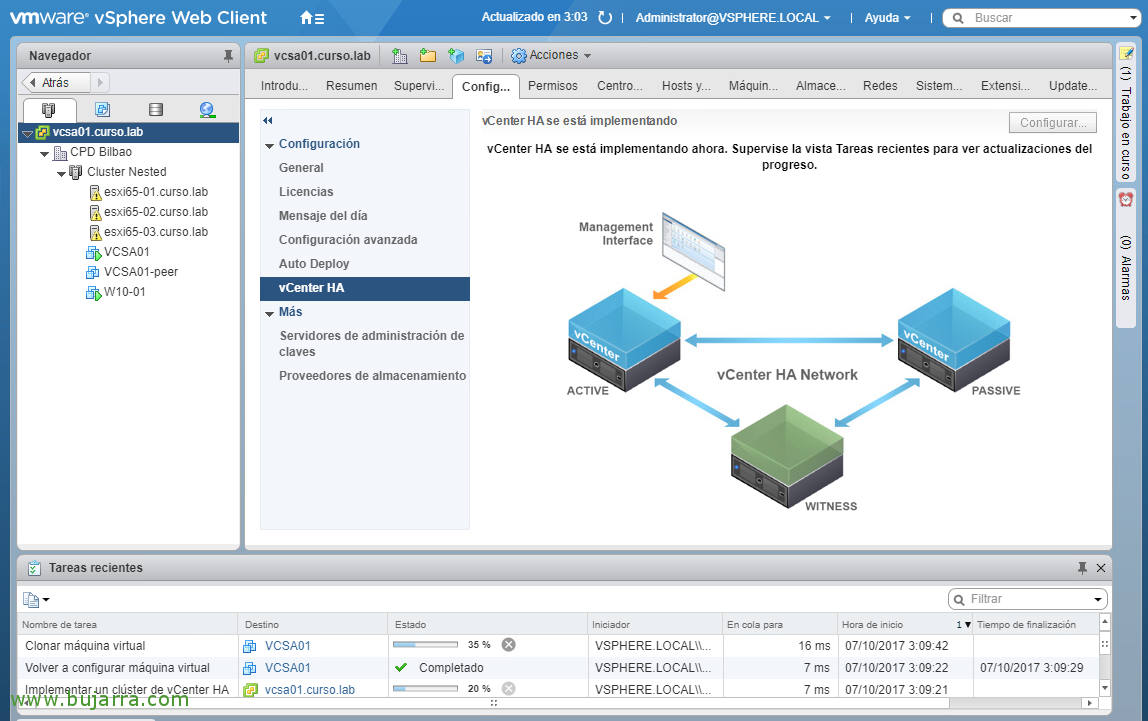Cancel the Implementar clúster de vCenter HA task

(x=508, y=689)
